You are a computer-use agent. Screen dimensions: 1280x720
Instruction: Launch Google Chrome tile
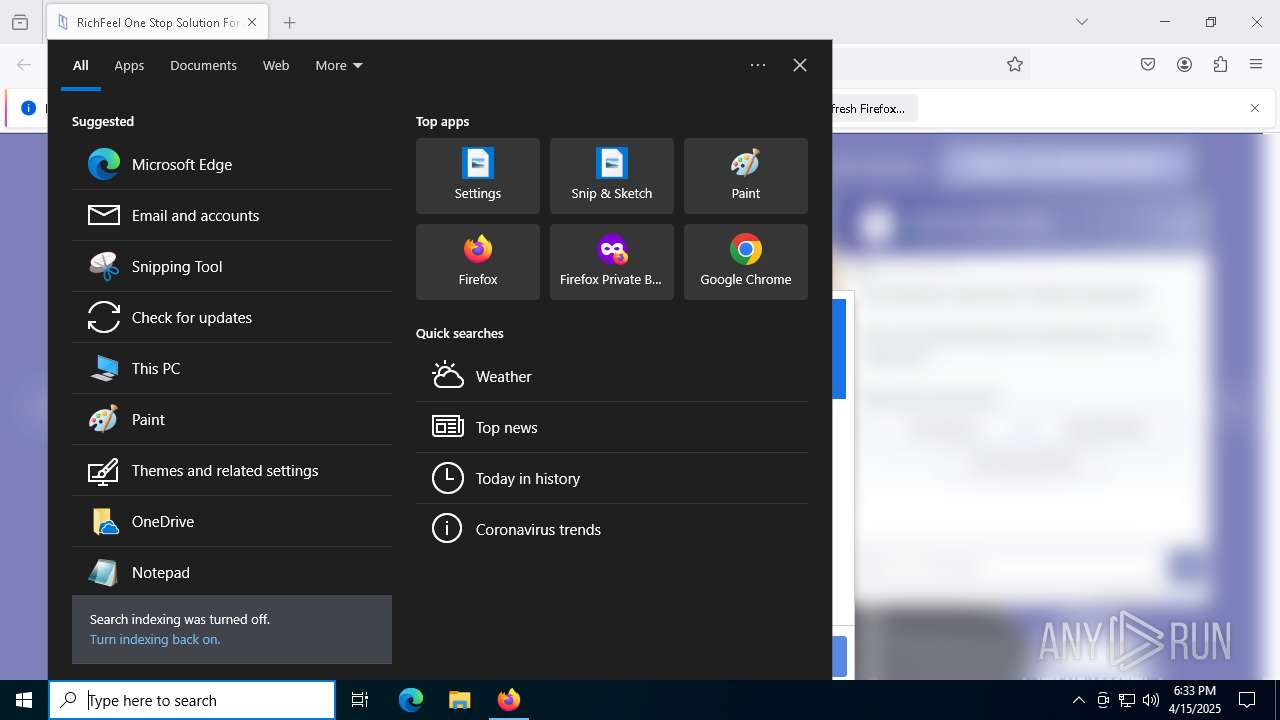coord(746,262)
